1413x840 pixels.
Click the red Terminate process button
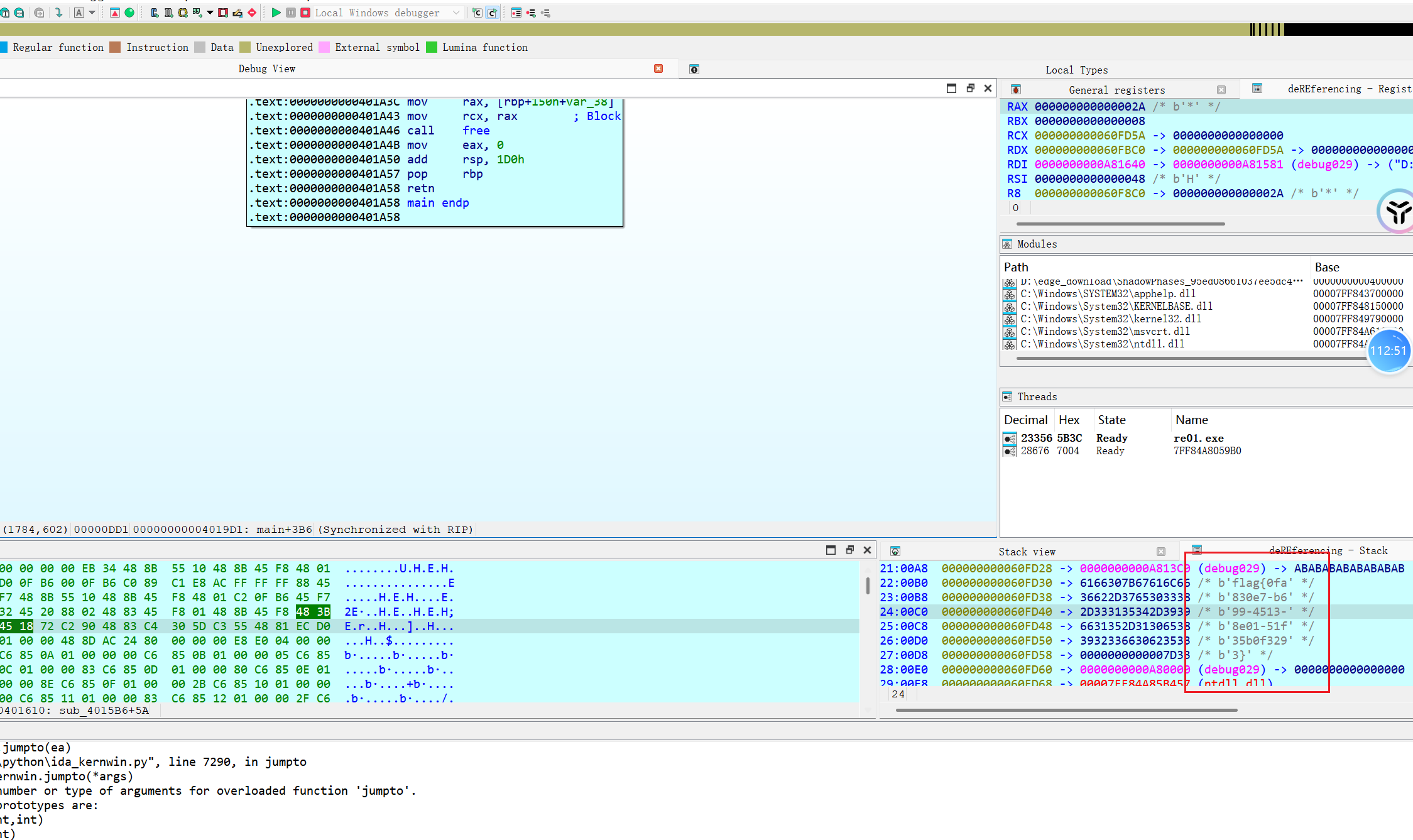(305, 13)
